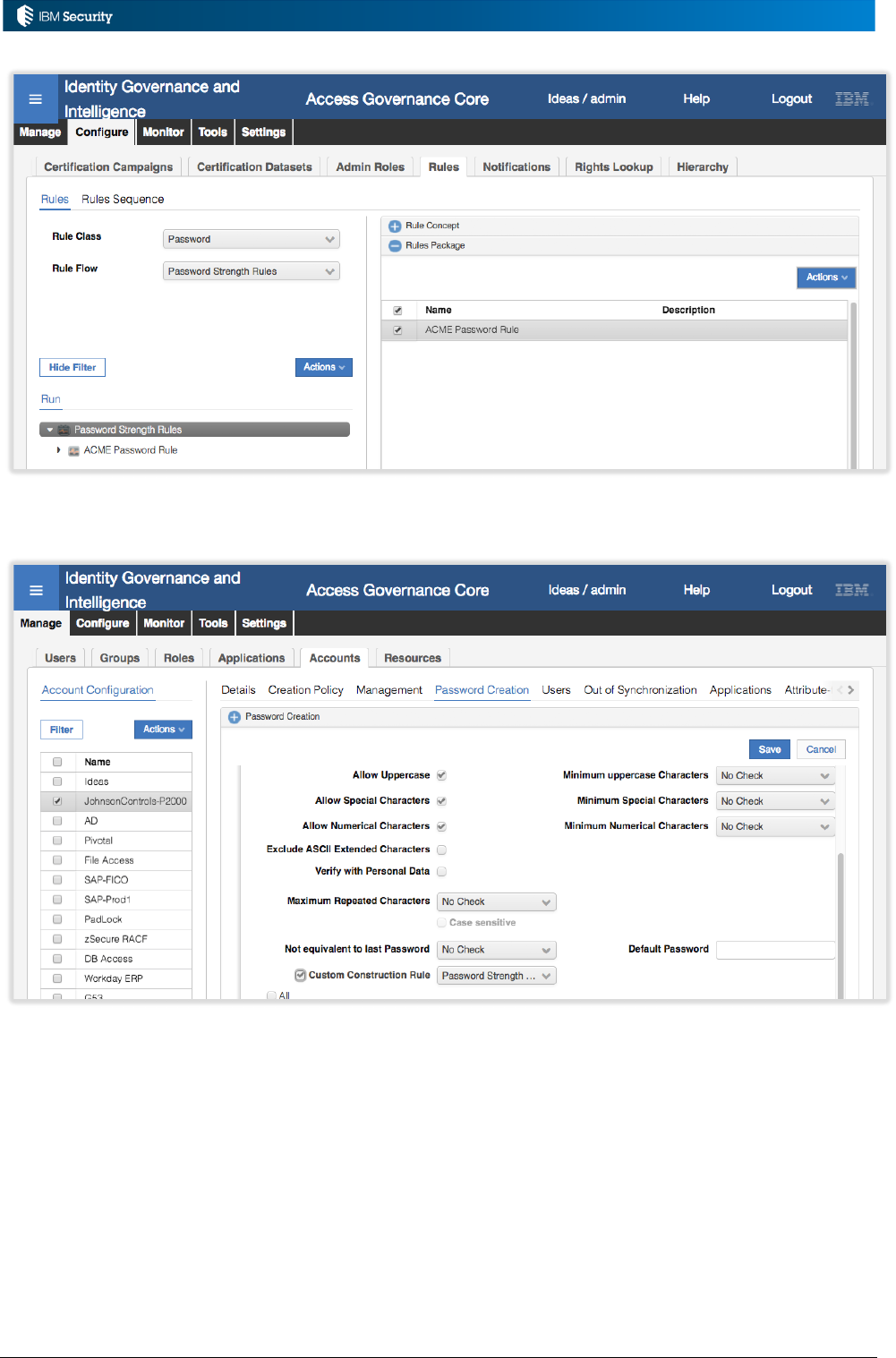Click the minus icon beside Rules Package
The height and width of the screenshot is (1358, 896).
point(395,245)
